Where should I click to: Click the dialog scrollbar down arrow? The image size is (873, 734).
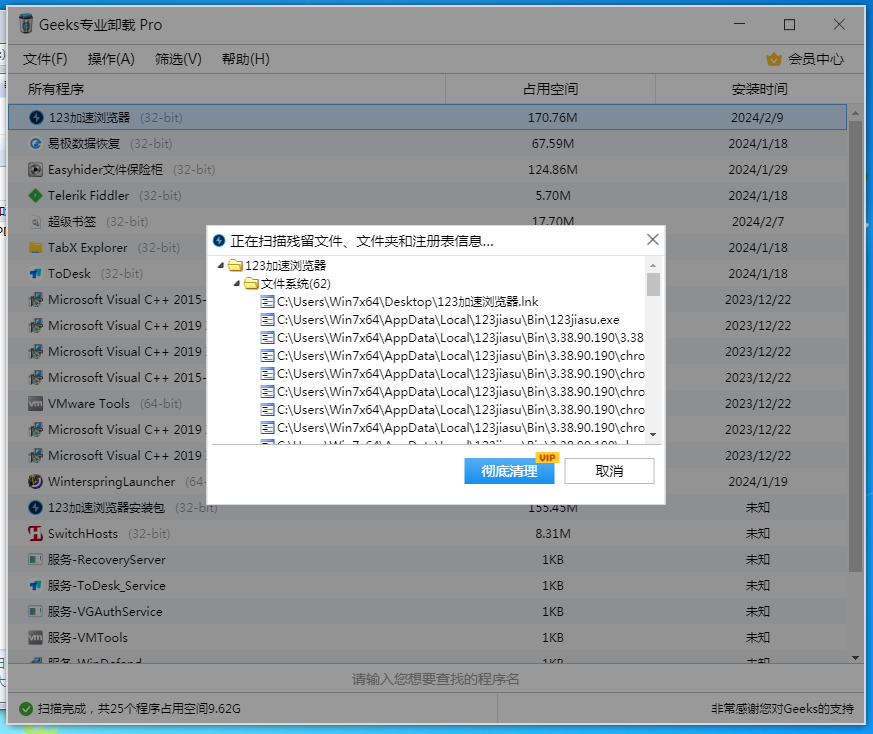(x=653, y=434)
